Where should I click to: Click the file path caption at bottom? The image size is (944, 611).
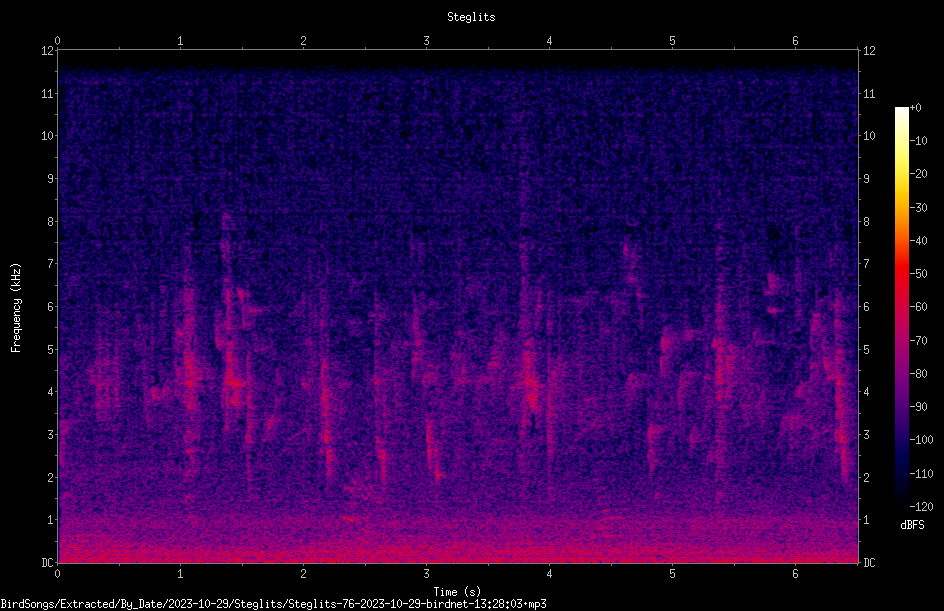(x=273, y=604)
